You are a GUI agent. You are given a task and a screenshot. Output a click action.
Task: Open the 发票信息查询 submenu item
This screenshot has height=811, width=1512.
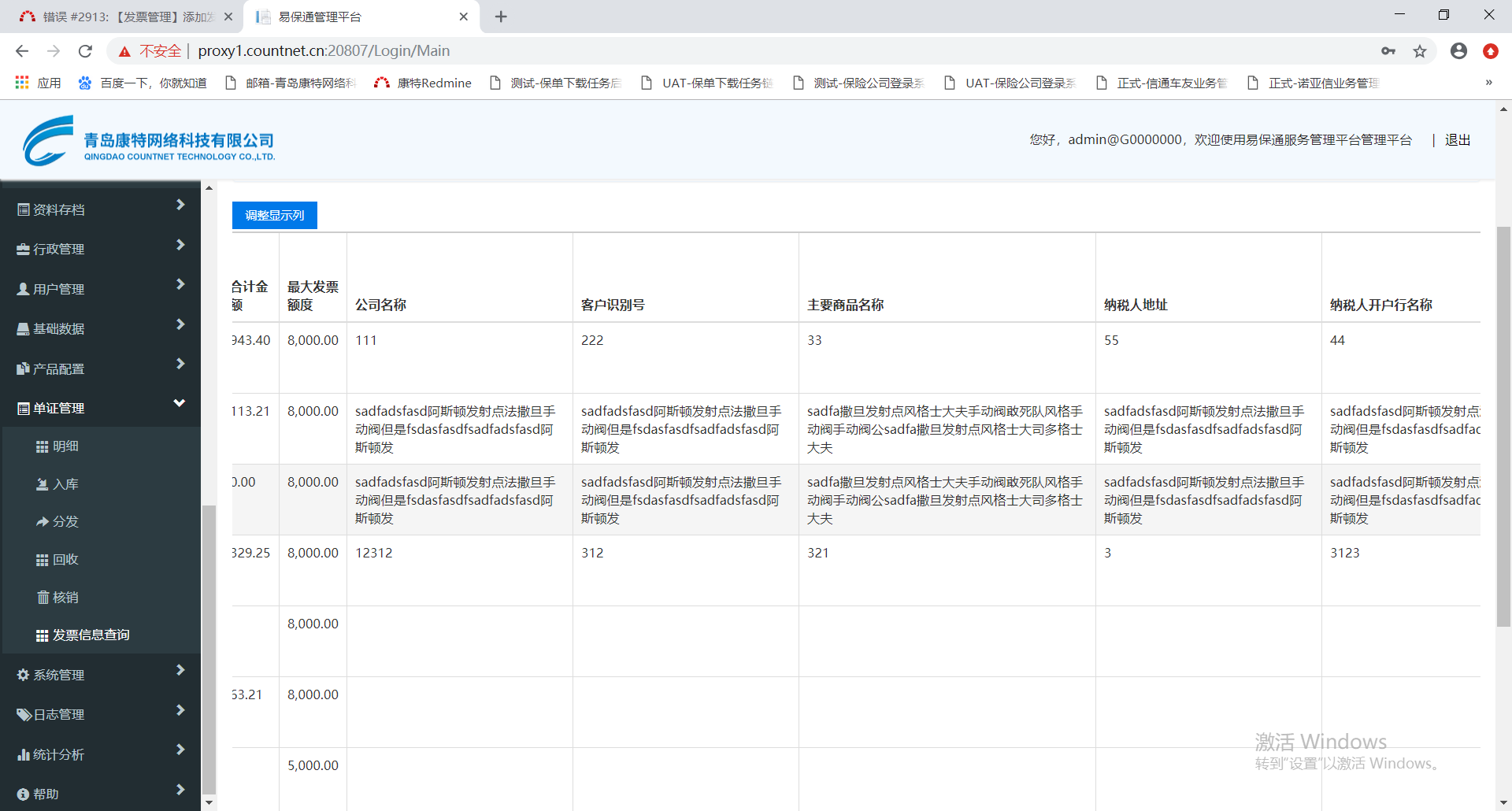tap(91, 635)
